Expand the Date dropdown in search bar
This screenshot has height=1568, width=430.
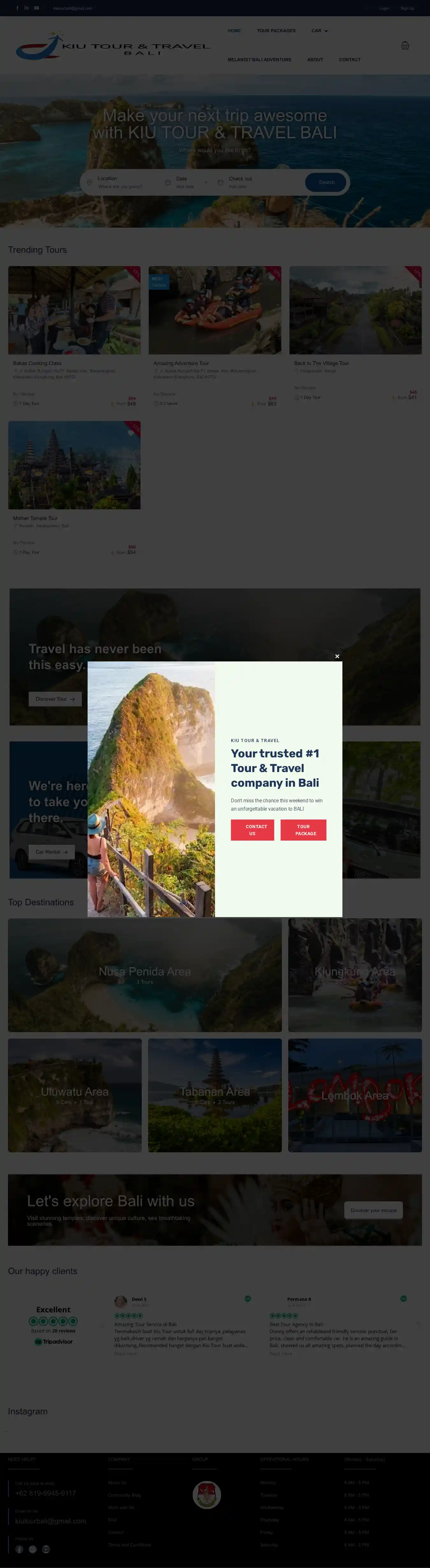coord(186,182)
